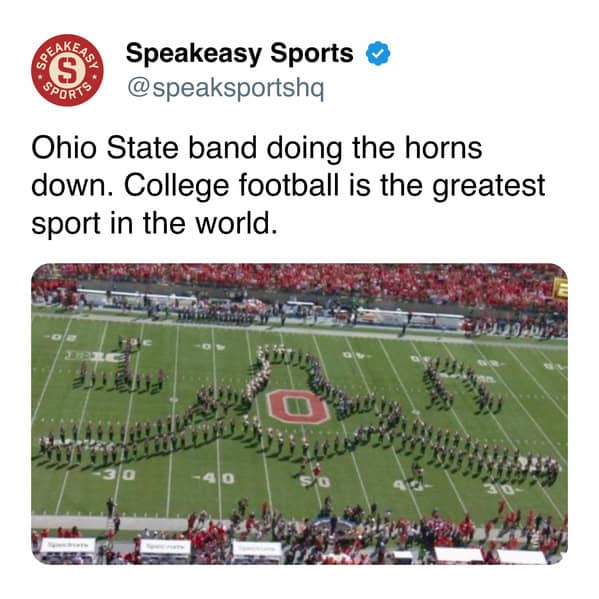The width and height of the screenshot is (599, 599).
Task: Open the Speakeasy Sports display name link
Action: tap(240, 53)
